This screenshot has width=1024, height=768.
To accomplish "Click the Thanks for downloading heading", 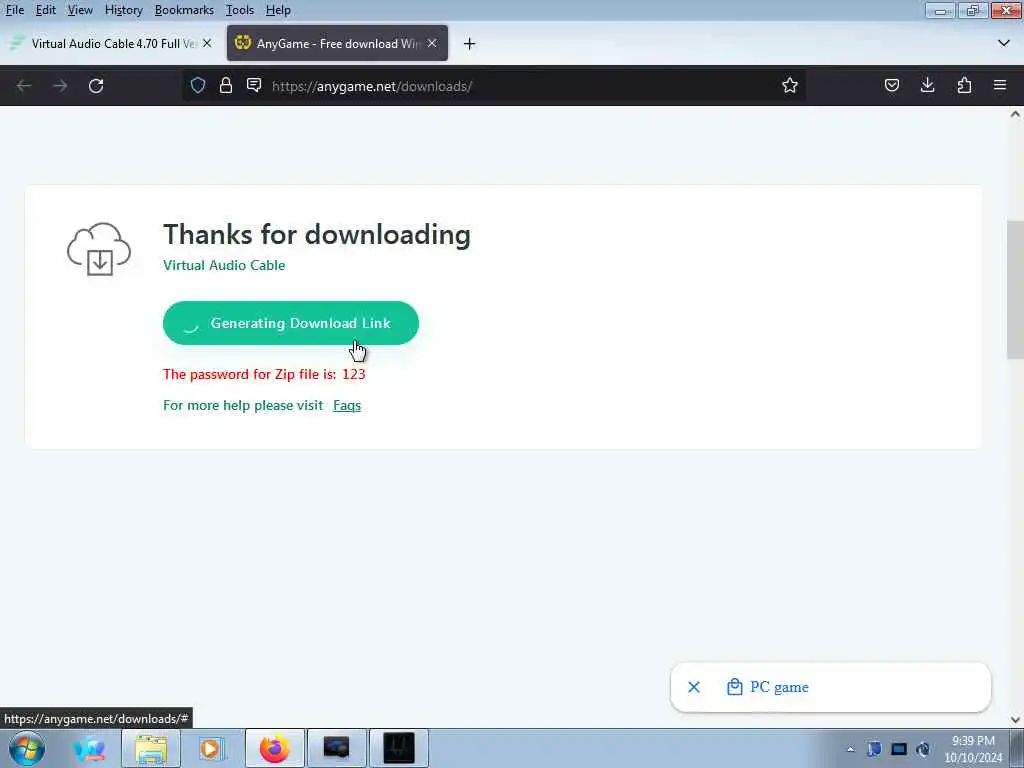I will 317,234.
